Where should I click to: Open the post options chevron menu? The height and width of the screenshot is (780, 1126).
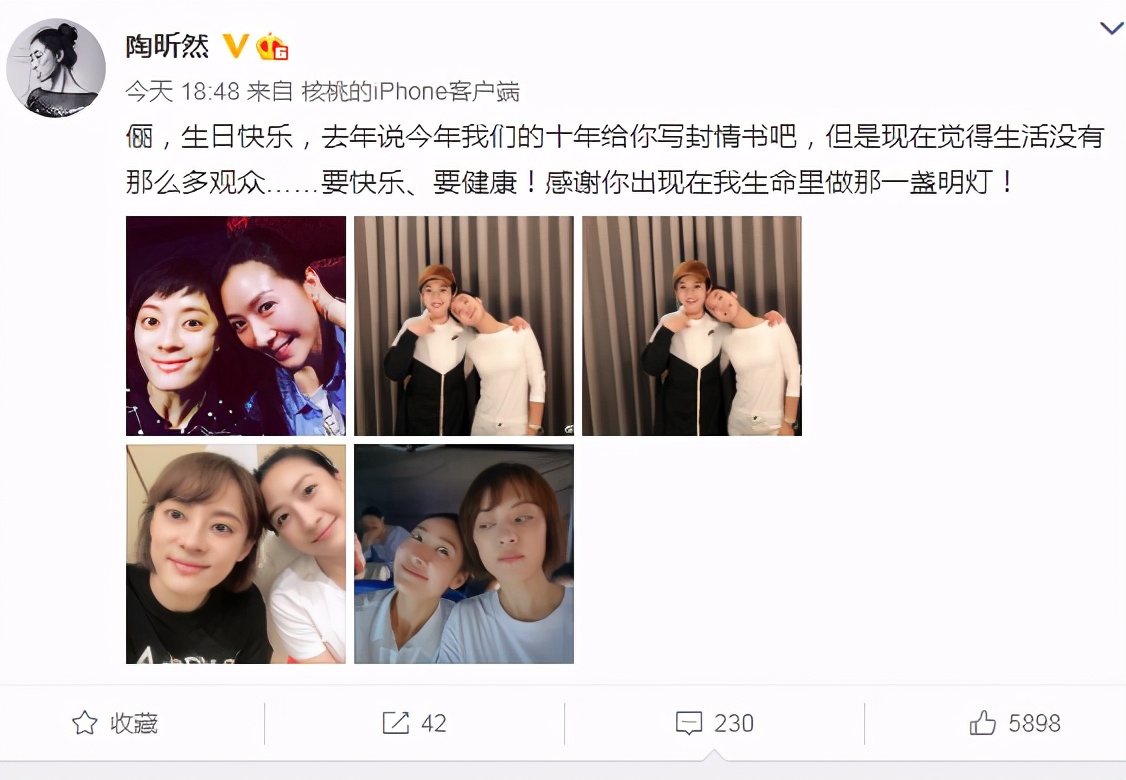(x=1111, y=29)
